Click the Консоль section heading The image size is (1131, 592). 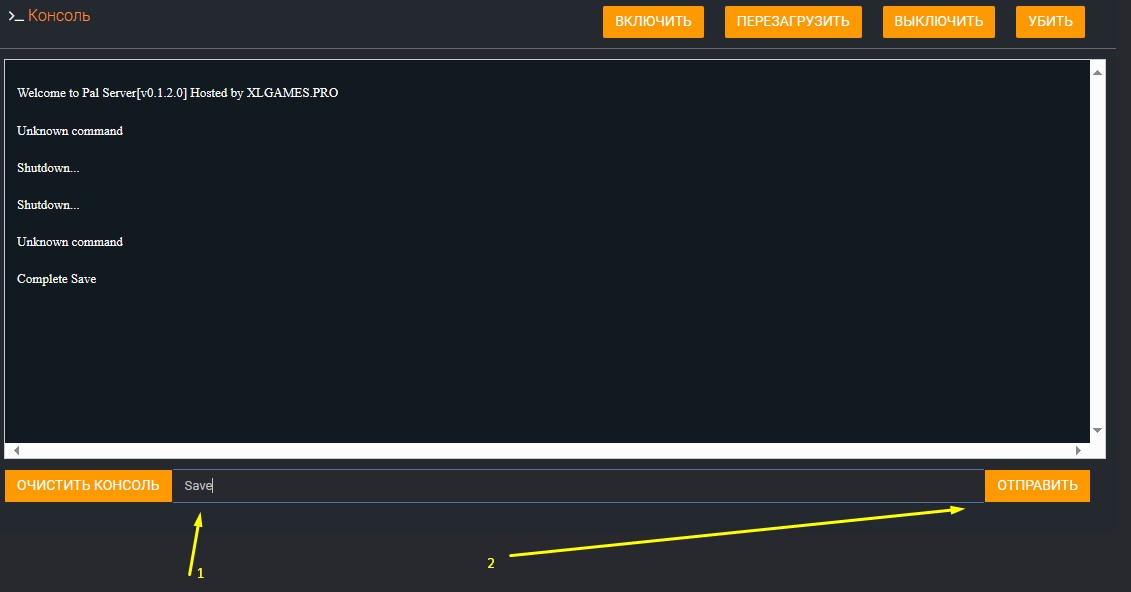coord(59,16)
